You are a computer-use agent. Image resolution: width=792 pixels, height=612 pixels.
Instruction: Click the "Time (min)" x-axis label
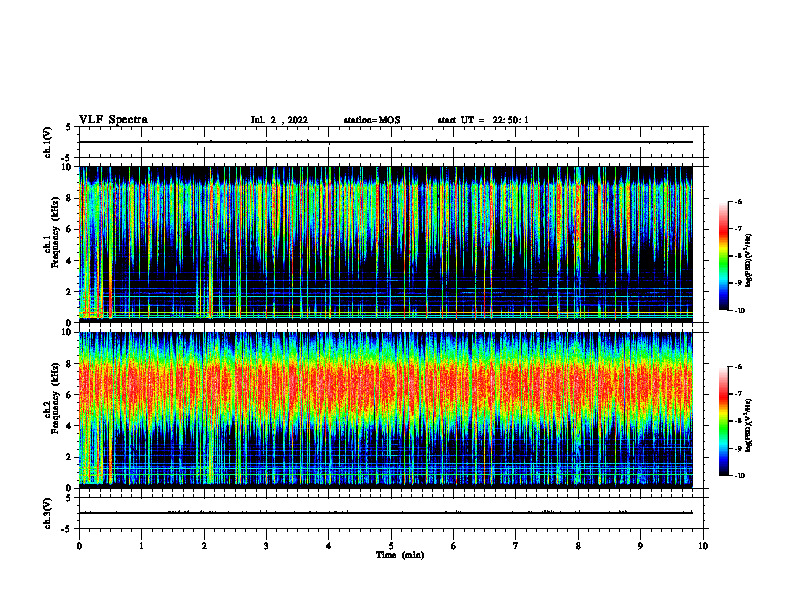(x=400, y=555)
